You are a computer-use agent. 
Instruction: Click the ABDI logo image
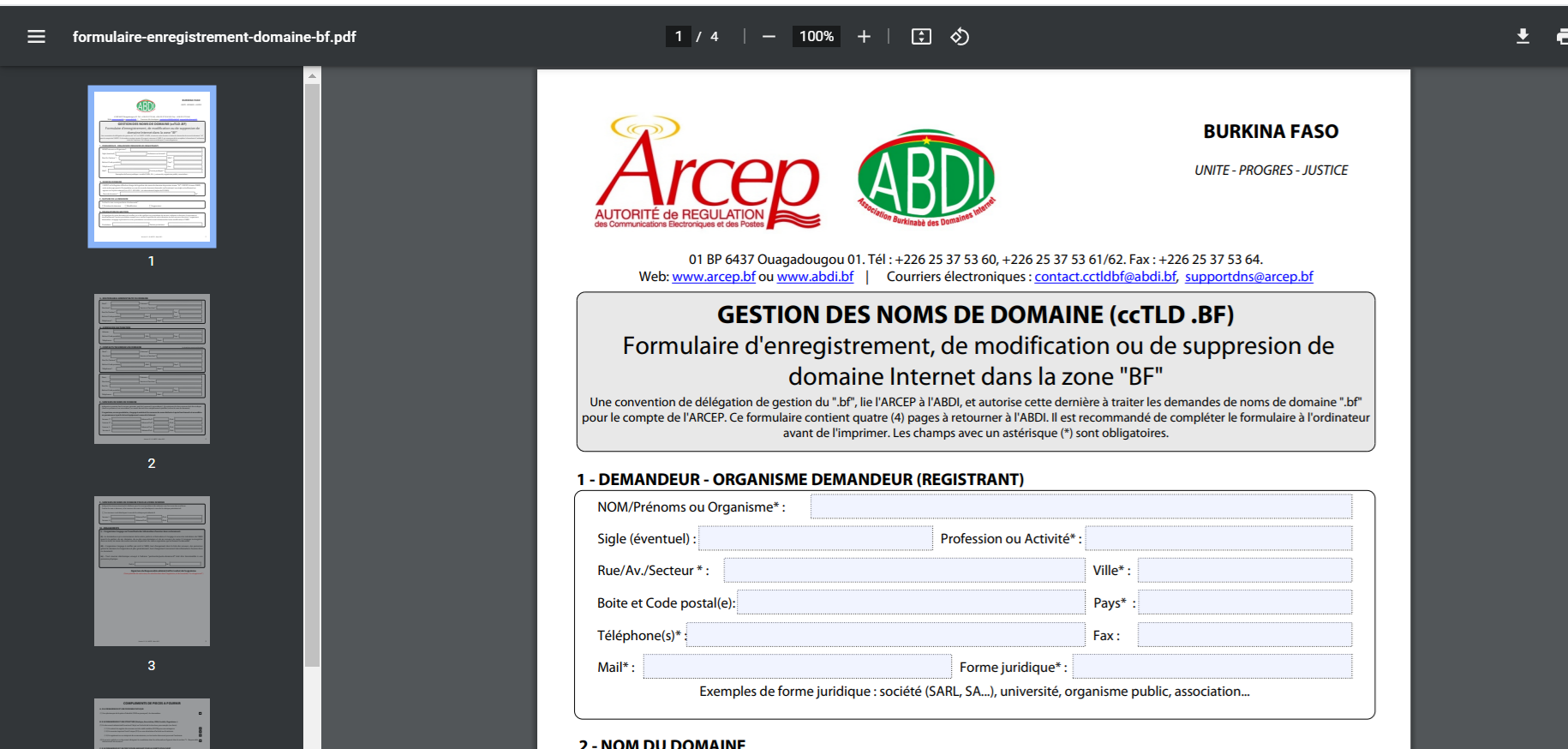tap(926, 178)
